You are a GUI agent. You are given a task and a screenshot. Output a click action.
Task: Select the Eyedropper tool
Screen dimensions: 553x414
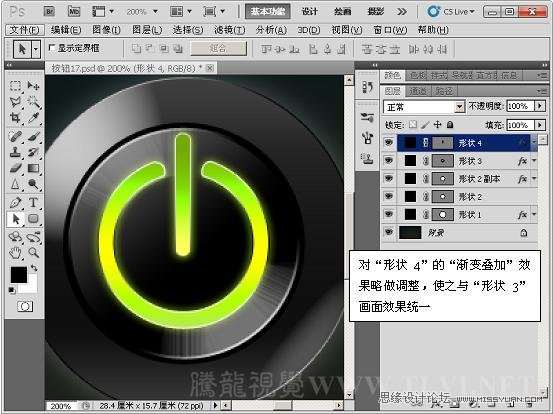[x=34, y=118]
